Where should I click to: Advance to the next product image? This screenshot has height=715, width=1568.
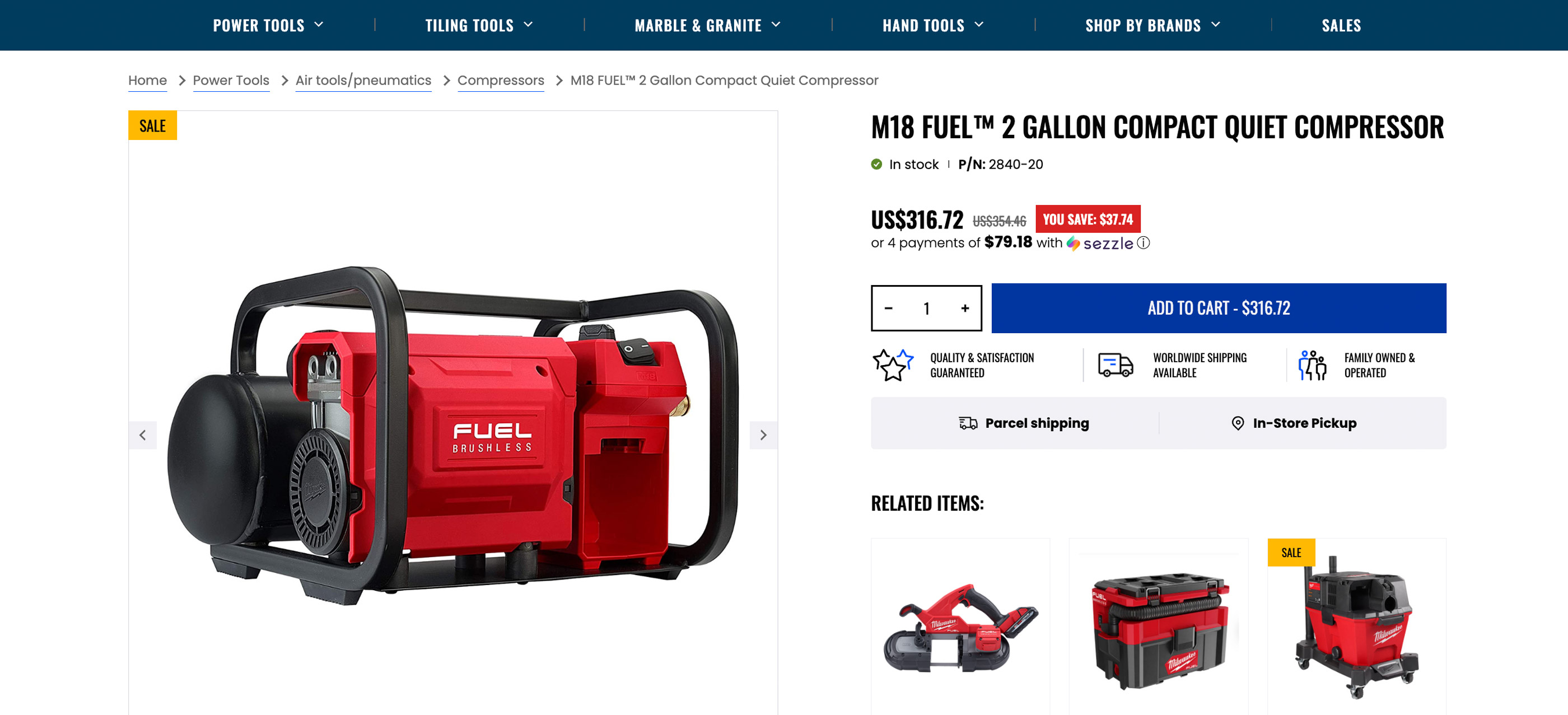tap(763, 435)
